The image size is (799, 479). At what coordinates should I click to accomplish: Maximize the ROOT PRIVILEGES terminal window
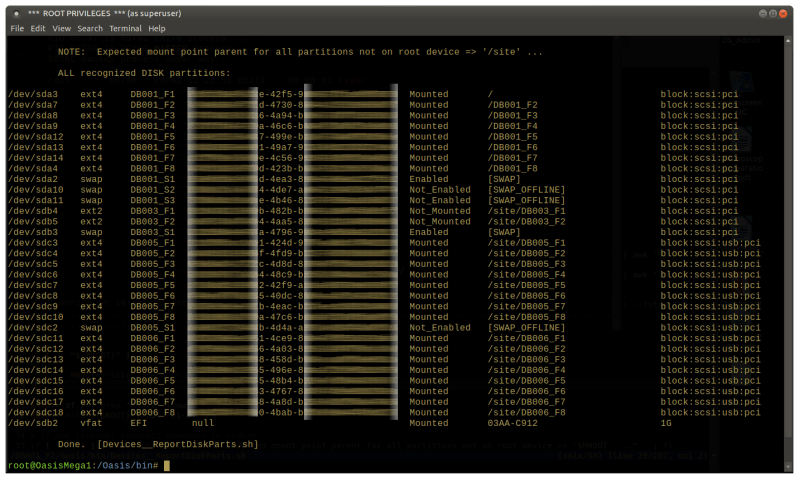point(773,14)
